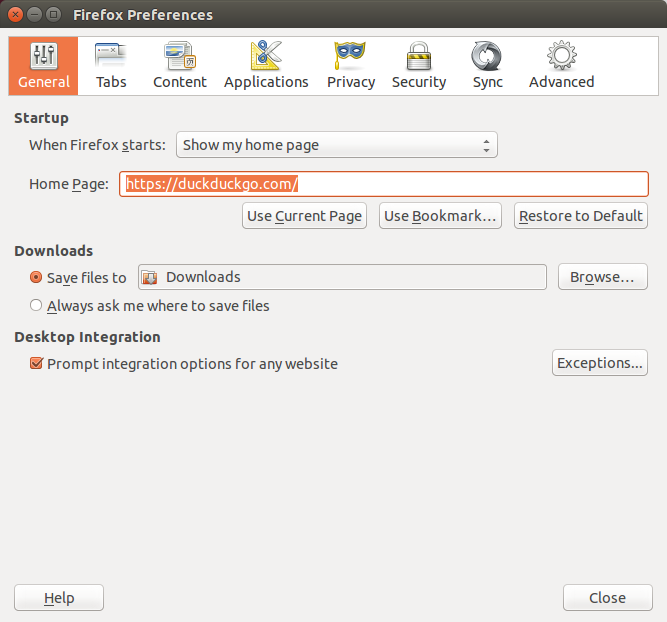This screenshot has height=622, width=667.
Task: Select the Tabs preferences icon
Action: coord(111,56)
